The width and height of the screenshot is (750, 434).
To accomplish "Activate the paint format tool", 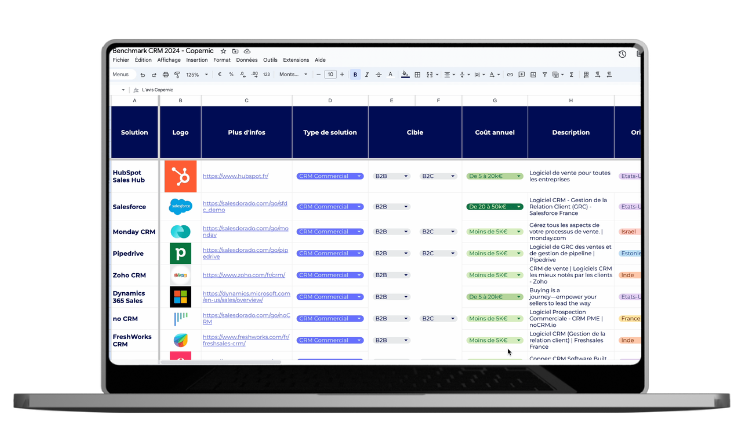I will pos(177,75).
